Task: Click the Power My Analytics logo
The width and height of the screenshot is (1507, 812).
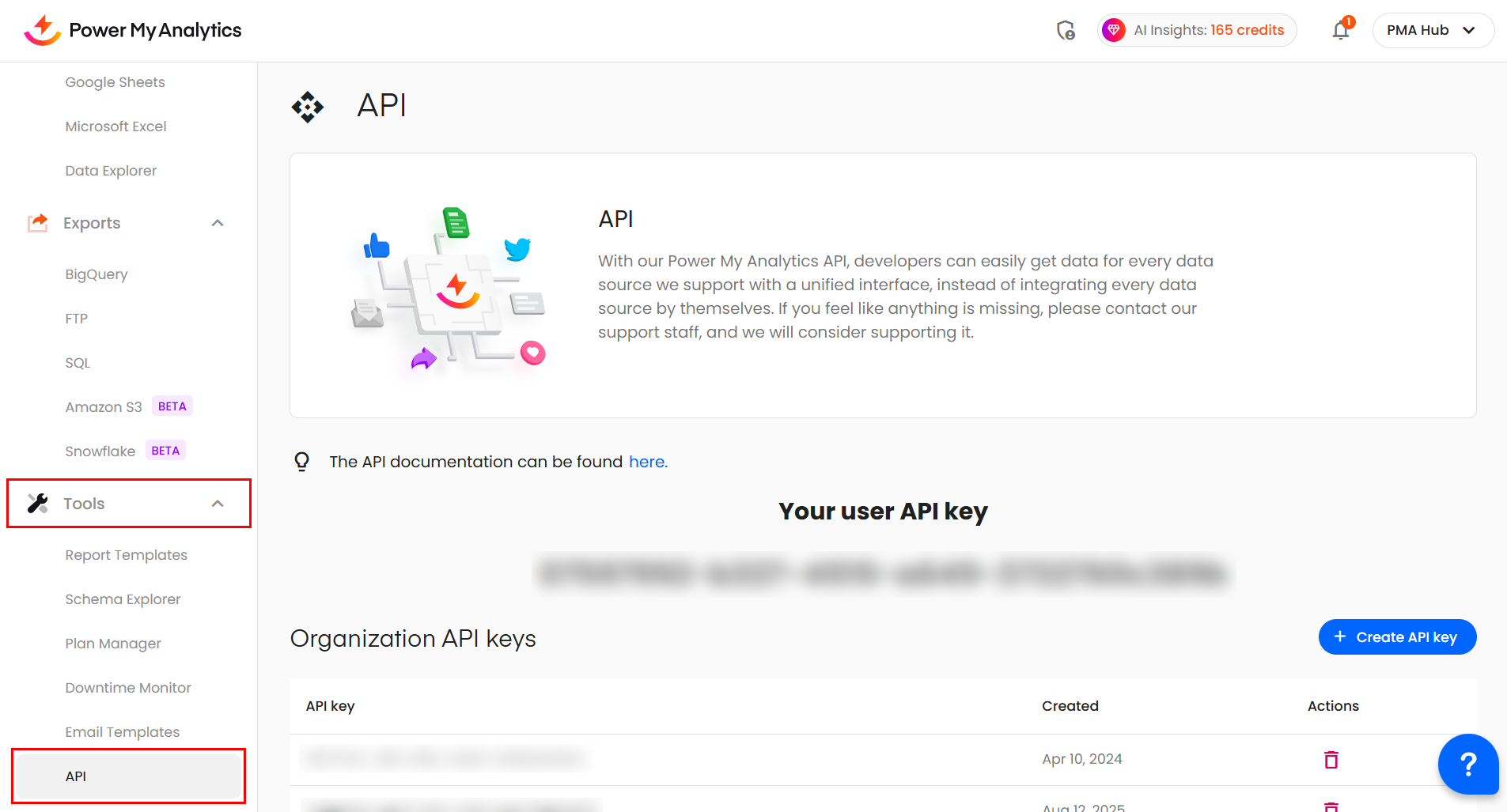Action: pos(132,30)
